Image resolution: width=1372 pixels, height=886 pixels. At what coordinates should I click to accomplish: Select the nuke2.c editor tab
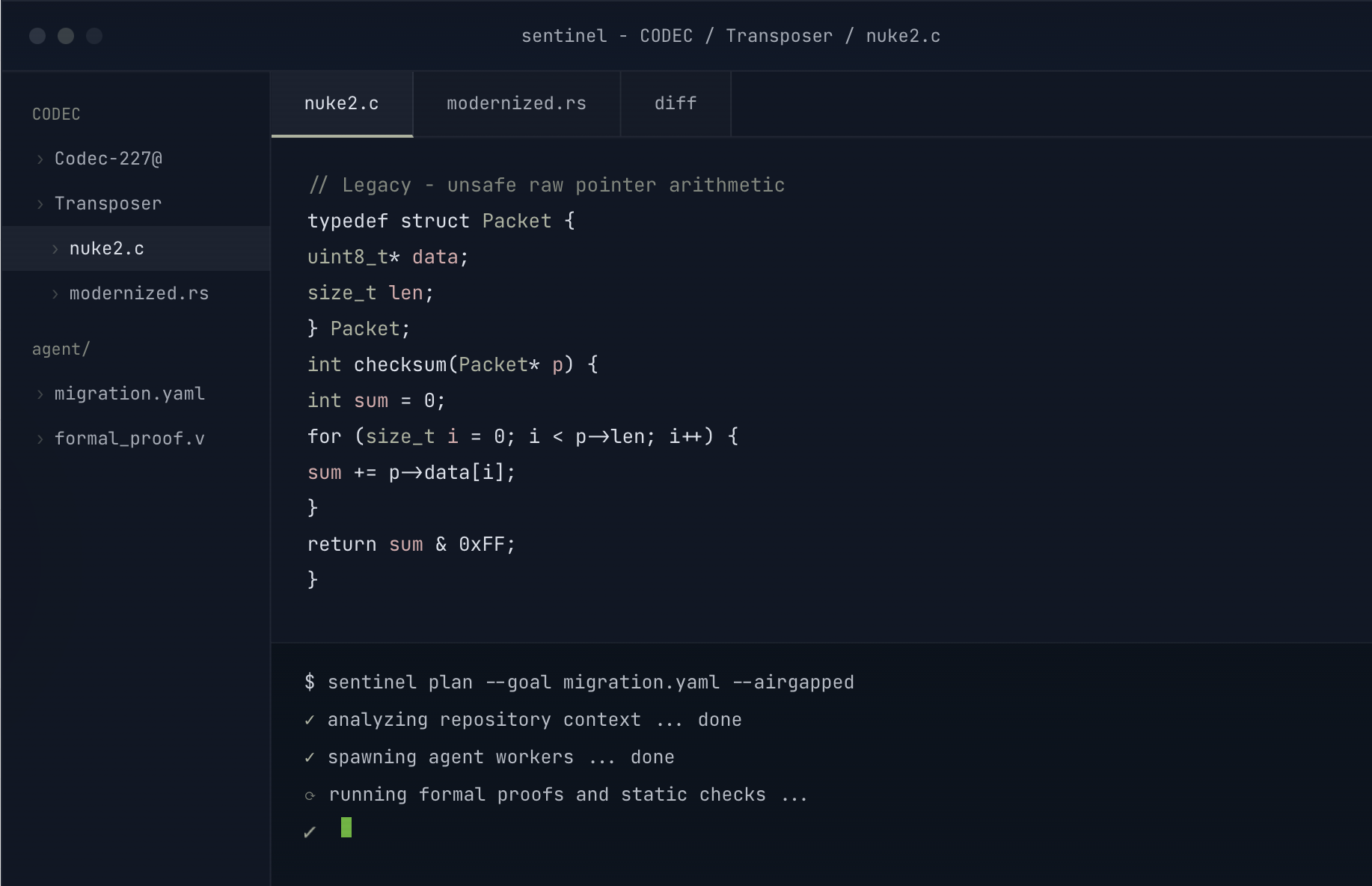tap(342, 104)
